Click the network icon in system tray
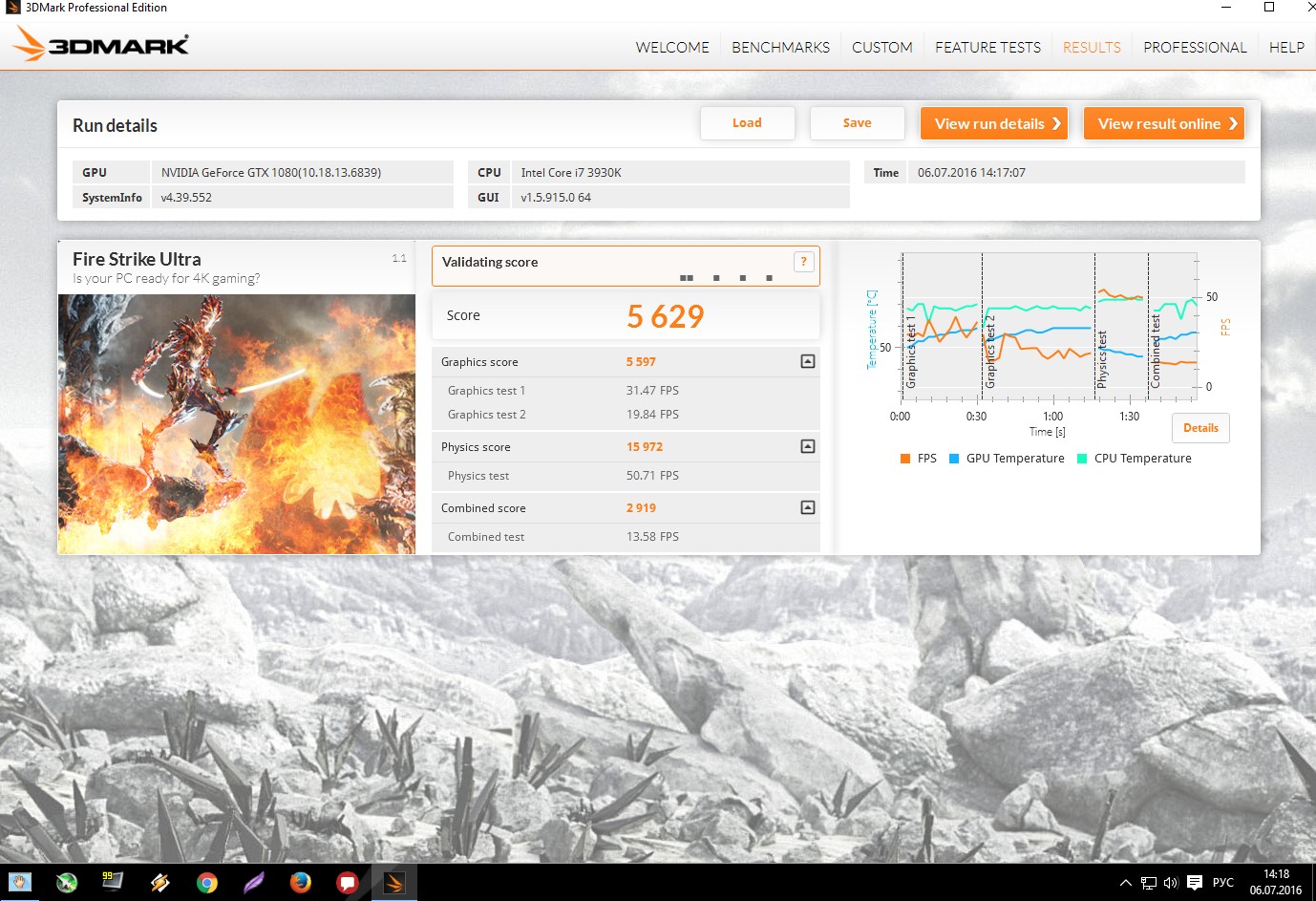 pyautogui.click(x=1149, y=883)
